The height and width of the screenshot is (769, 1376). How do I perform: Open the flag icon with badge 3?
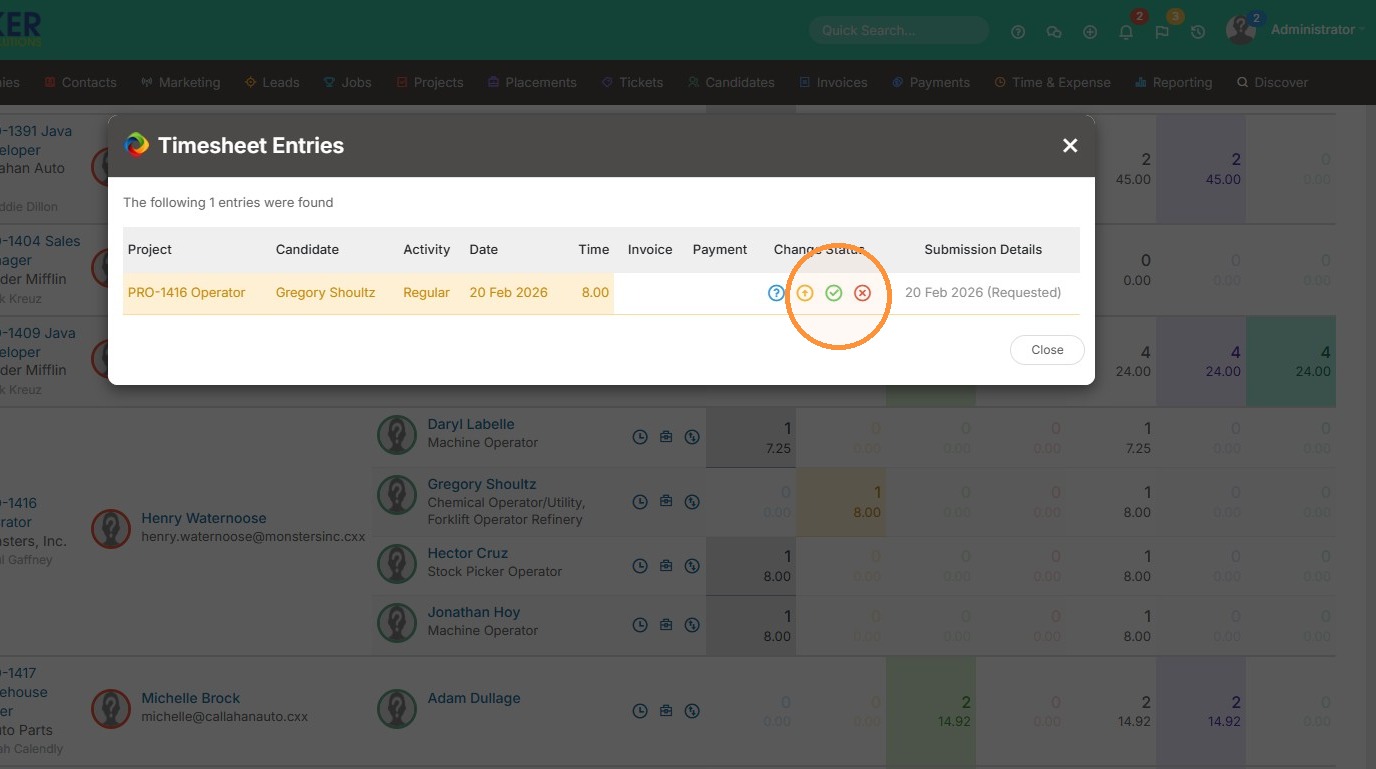1162,32
